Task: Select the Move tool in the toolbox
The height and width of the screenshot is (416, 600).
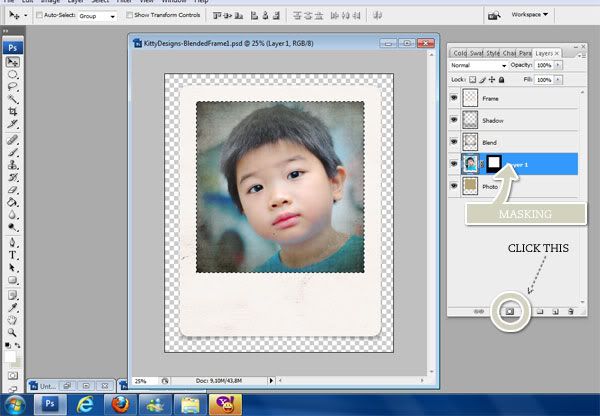Action: tap(14, 62)
